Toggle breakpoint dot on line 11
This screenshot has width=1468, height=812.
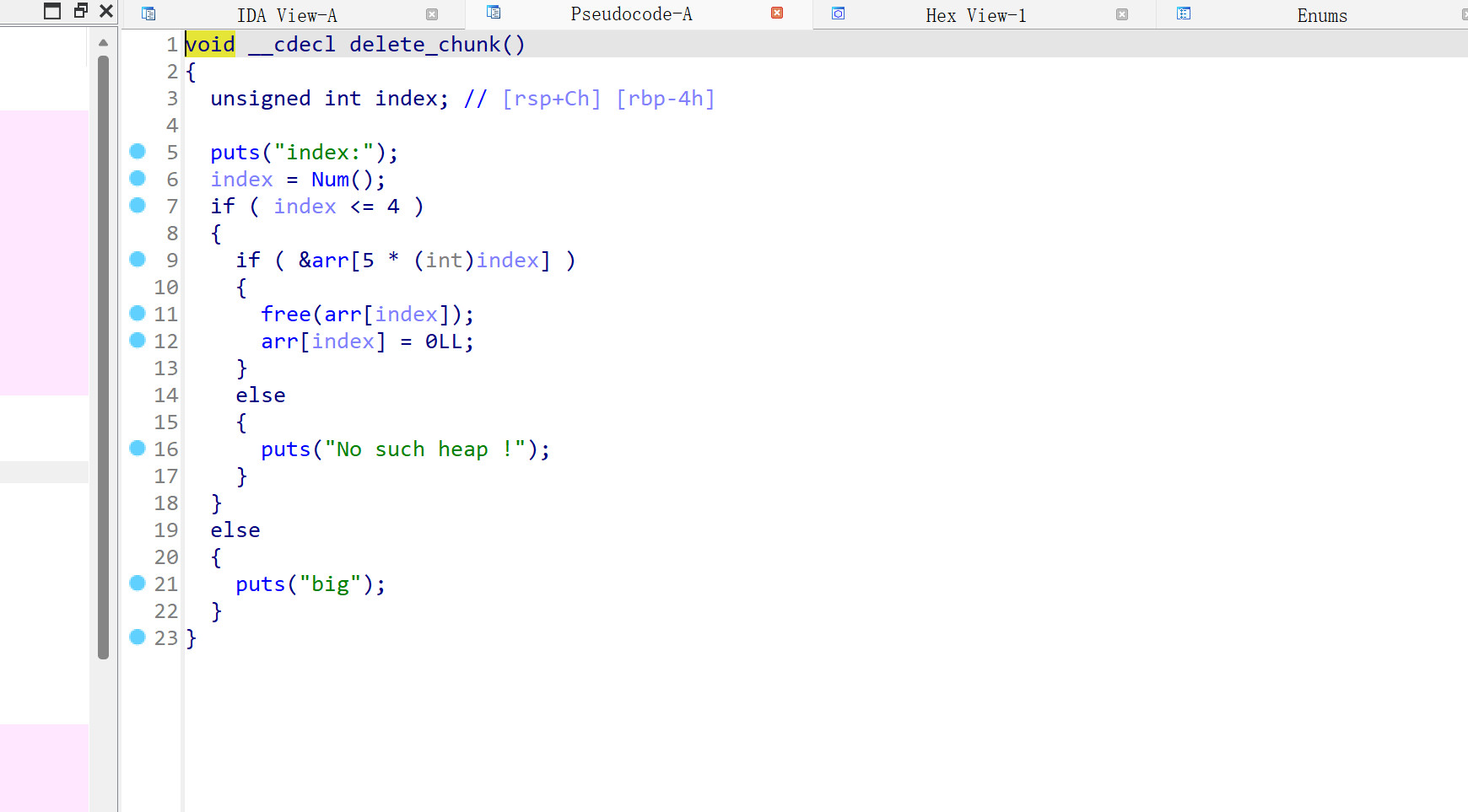(x=138, y=313)
